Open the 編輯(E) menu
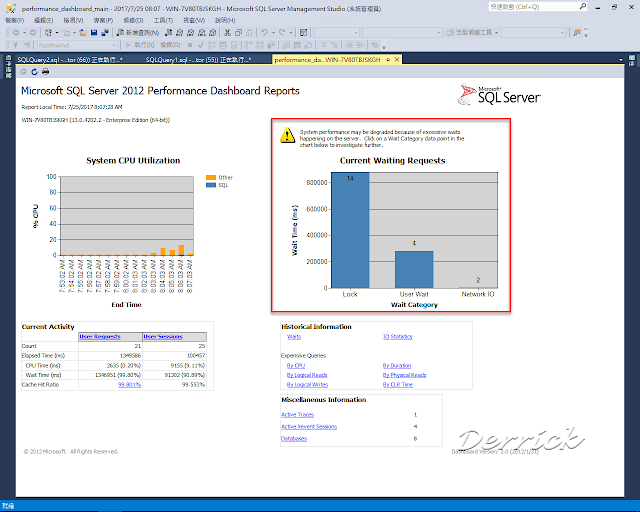The width and height of the screenshot is (640, 512). (x=43, y=20)
